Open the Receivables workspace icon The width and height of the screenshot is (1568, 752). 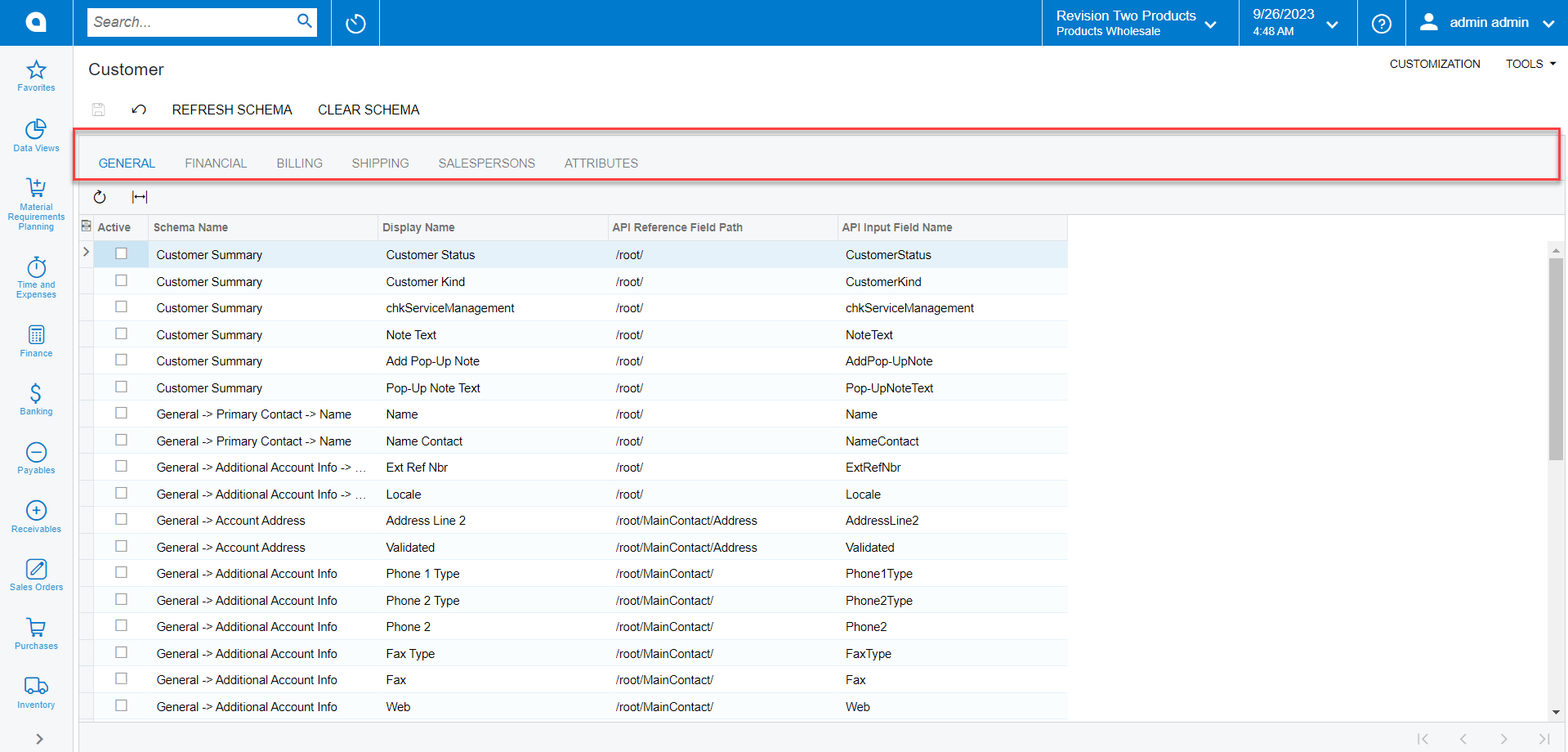(35, 515)
